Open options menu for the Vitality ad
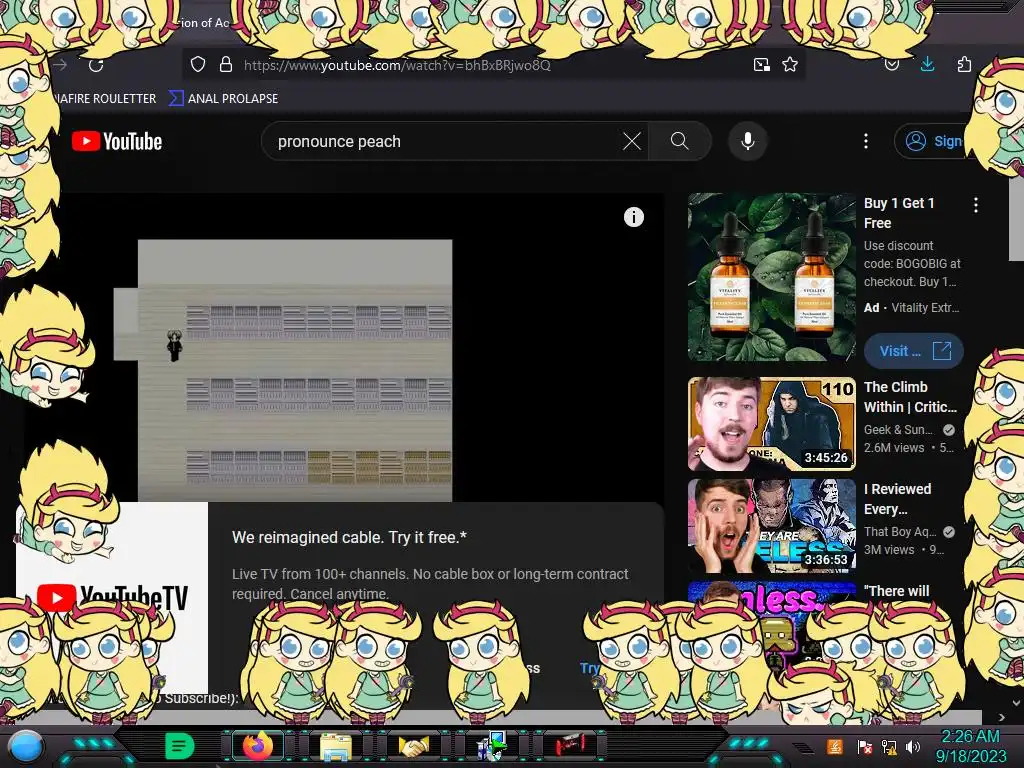The image size is (1024, 768). point(976,205)
